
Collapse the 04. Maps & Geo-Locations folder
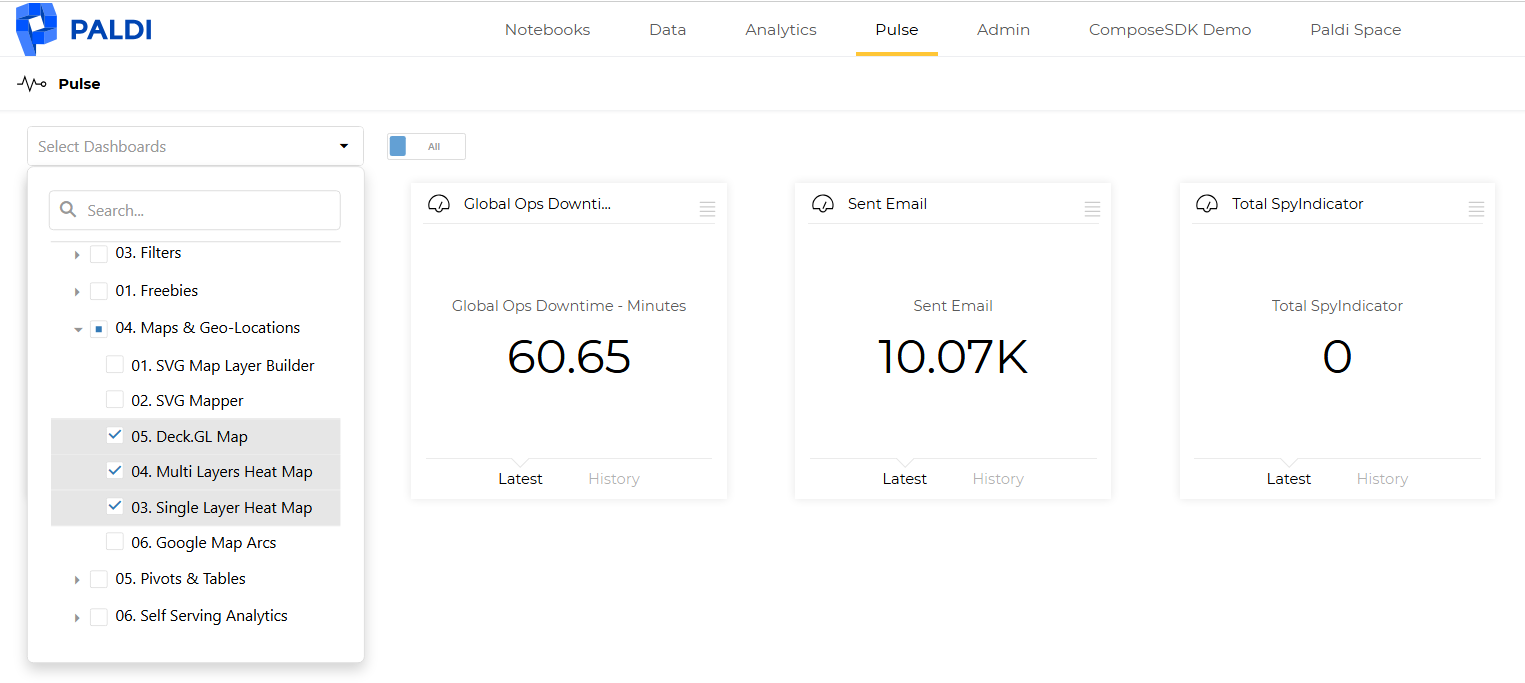78,329
